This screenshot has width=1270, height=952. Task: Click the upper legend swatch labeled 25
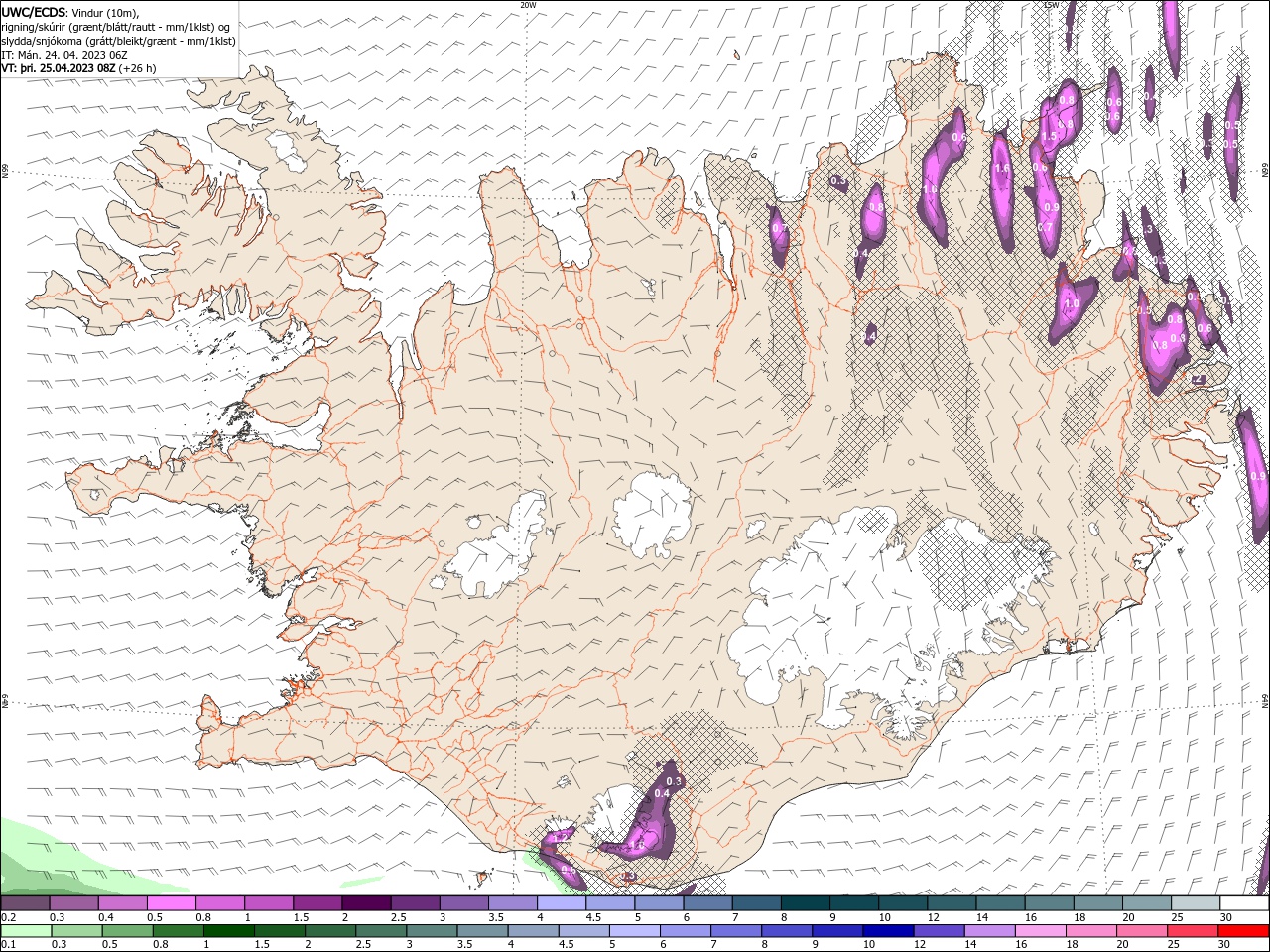[1194, 903]
